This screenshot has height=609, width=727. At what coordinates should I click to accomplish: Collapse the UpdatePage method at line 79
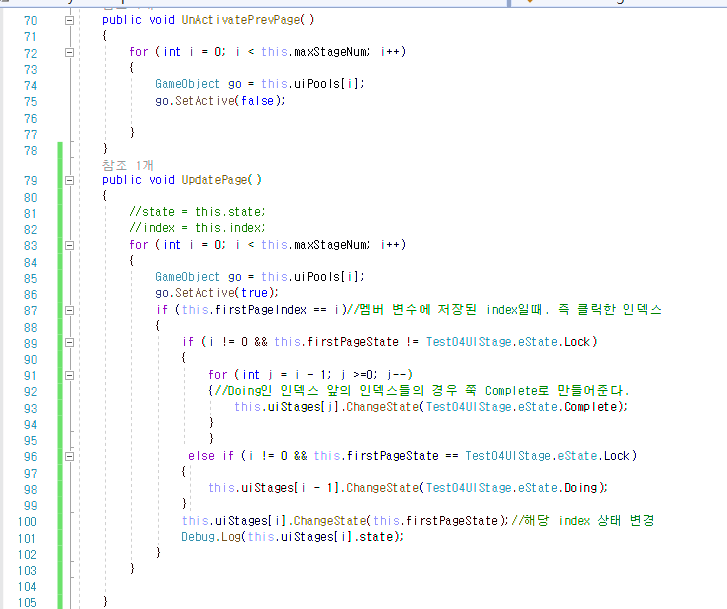click(69, 180)
